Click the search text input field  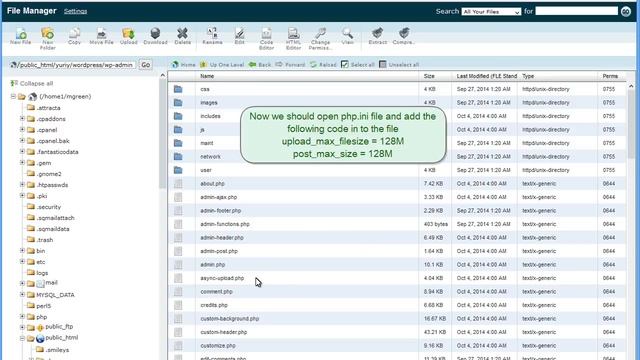coord(576,11)
